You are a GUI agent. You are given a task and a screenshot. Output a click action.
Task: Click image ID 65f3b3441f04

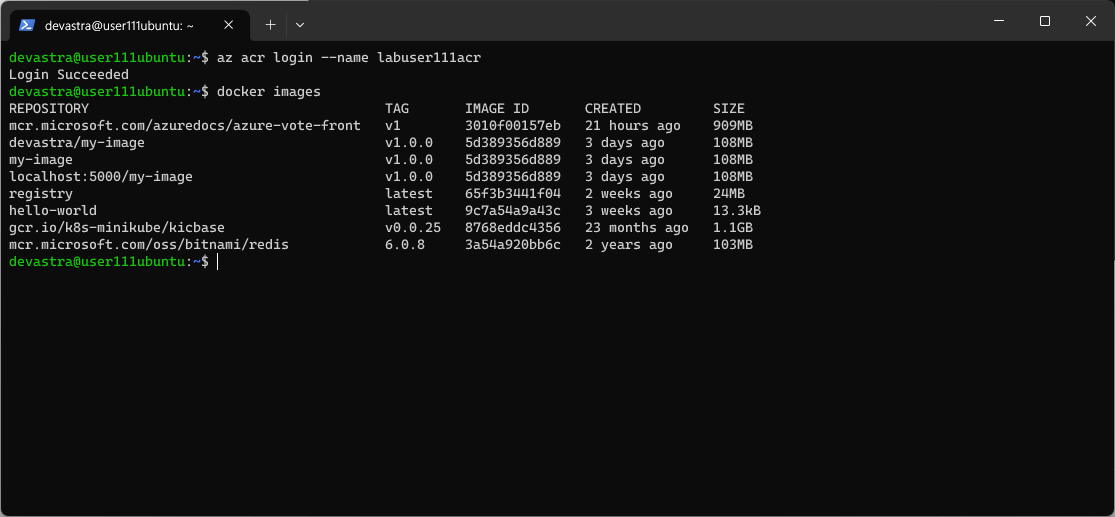point(513,194)
